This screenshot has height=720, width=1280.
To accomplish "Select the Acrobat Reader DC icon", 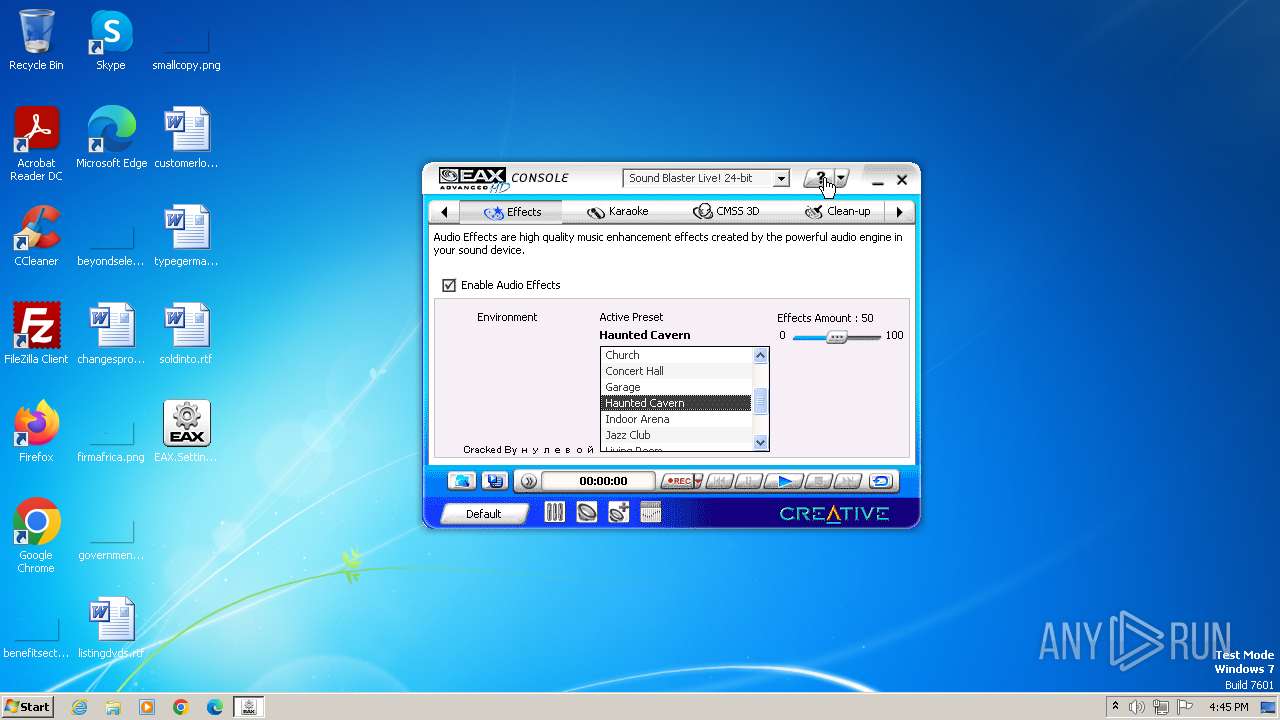I will point(36,144).
